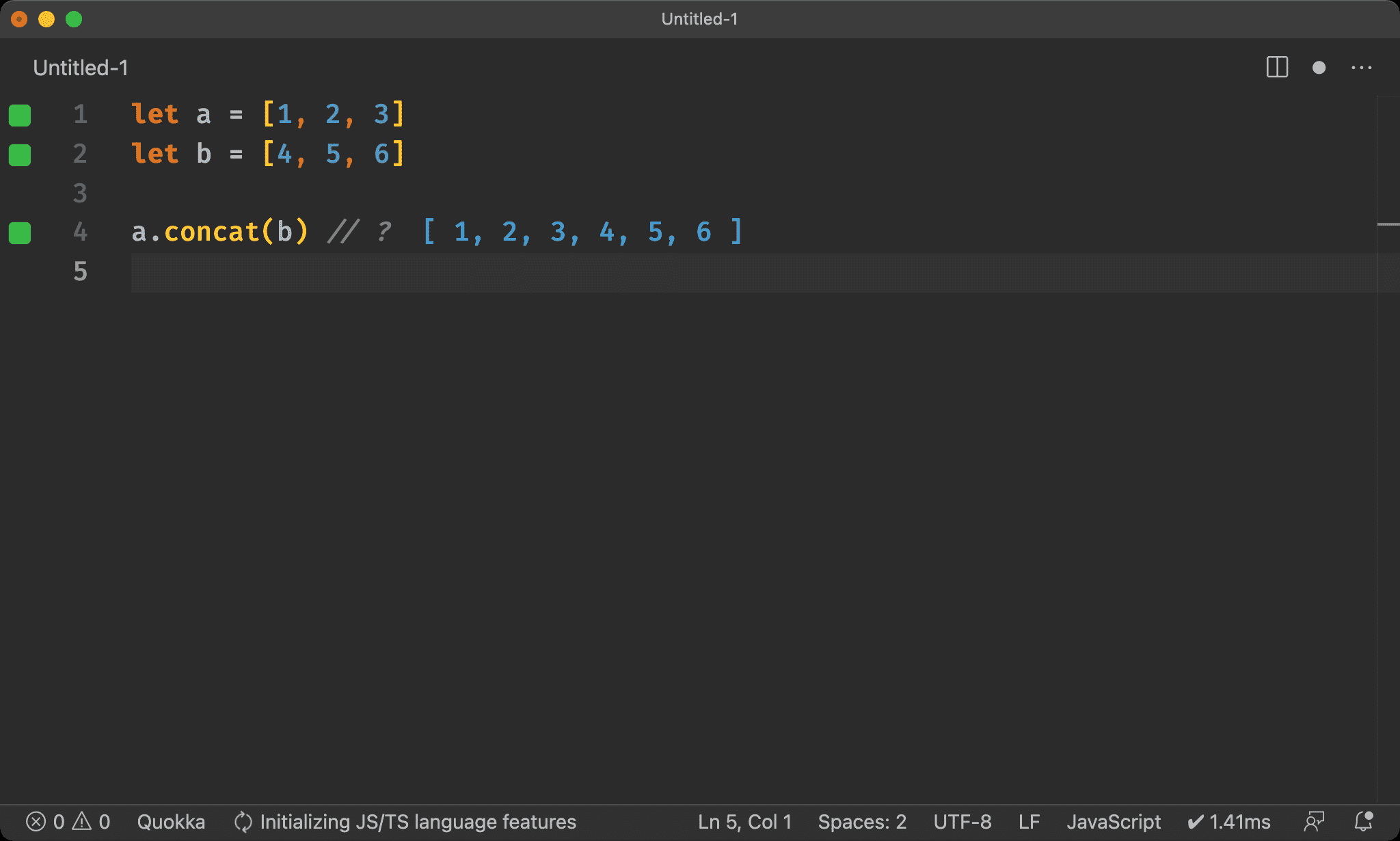Open Ln 5, Col 1 go-to-line
This screenshot has width=1400, height=841.
(744, 821)
